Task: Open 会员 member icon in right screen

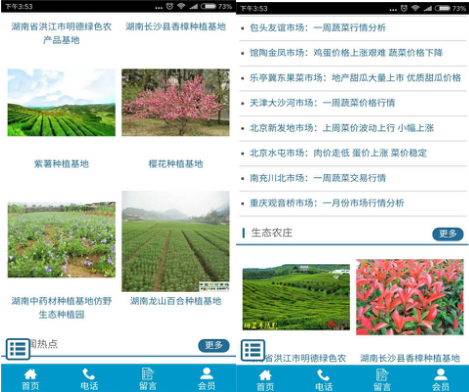Action: (441, 380)
